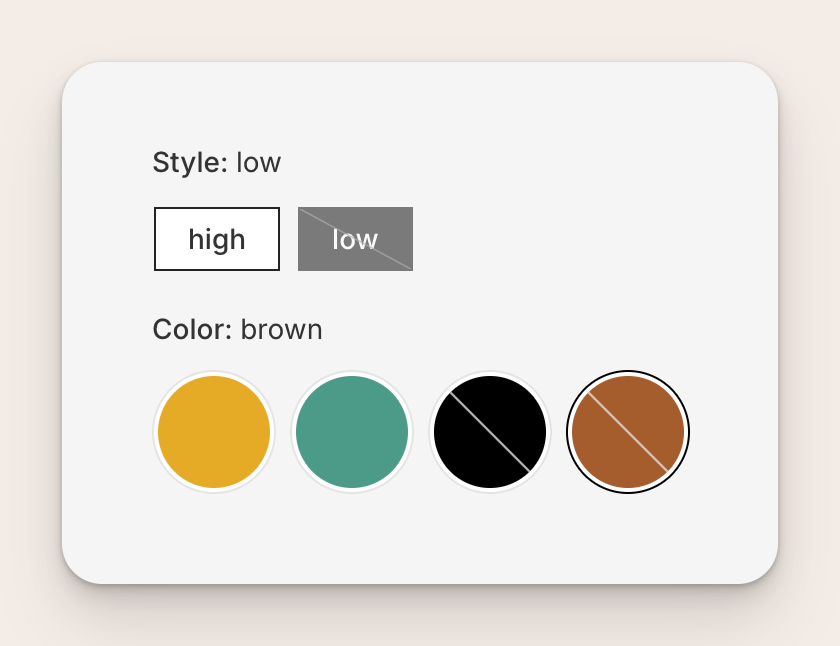840x646 pixels.
Task: Click the word brown next to Color
Action: [x=281, y=329]
